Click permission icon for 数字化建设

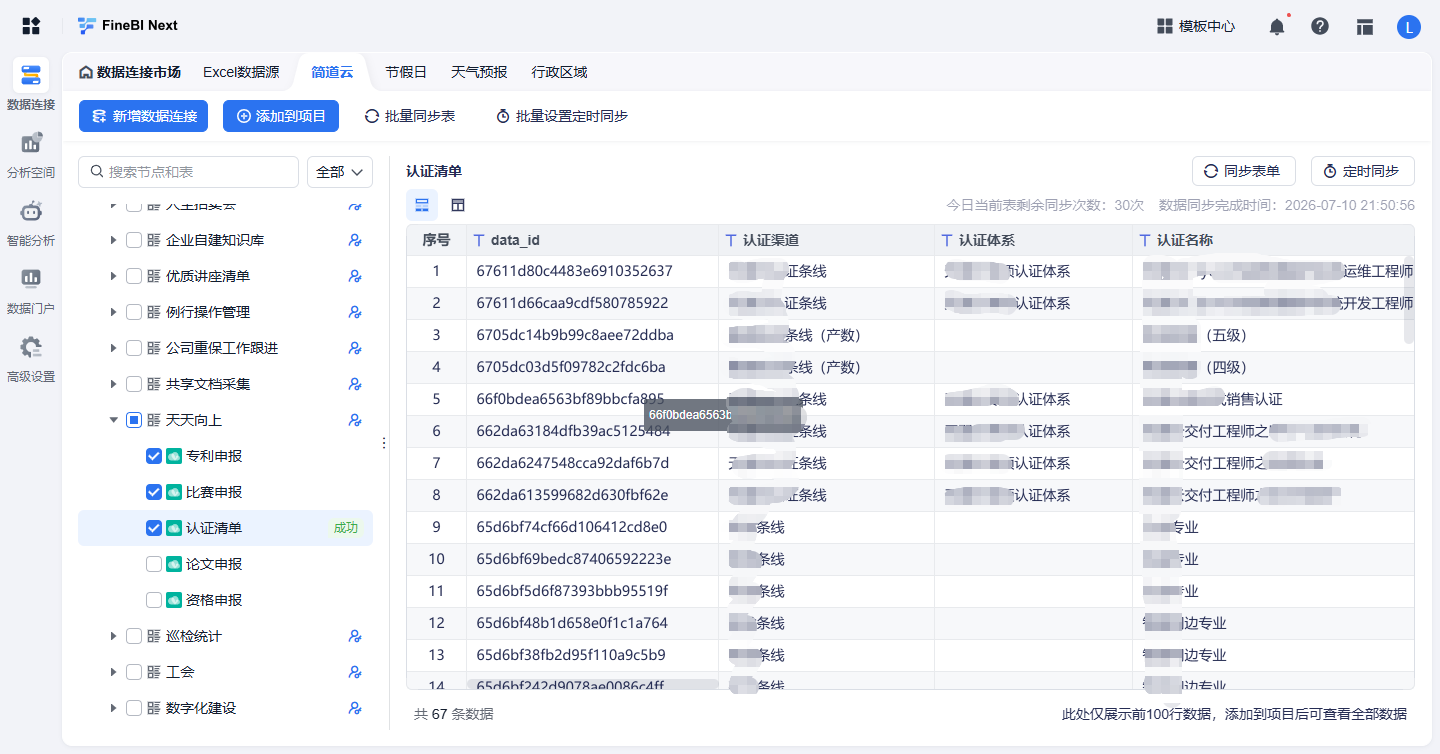pyautogui.click(x=354, y=708)
